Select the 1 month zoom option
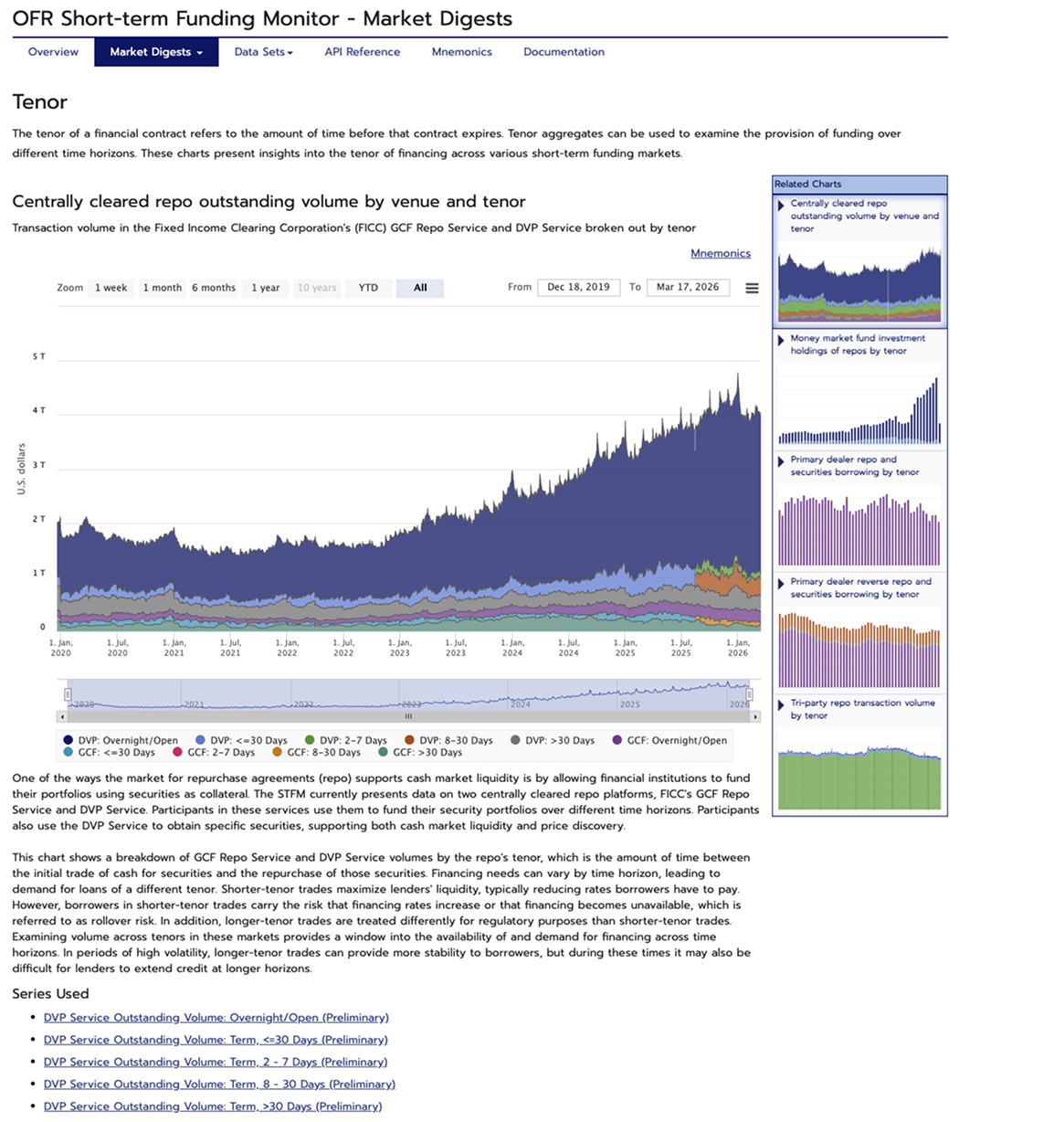 163,287
